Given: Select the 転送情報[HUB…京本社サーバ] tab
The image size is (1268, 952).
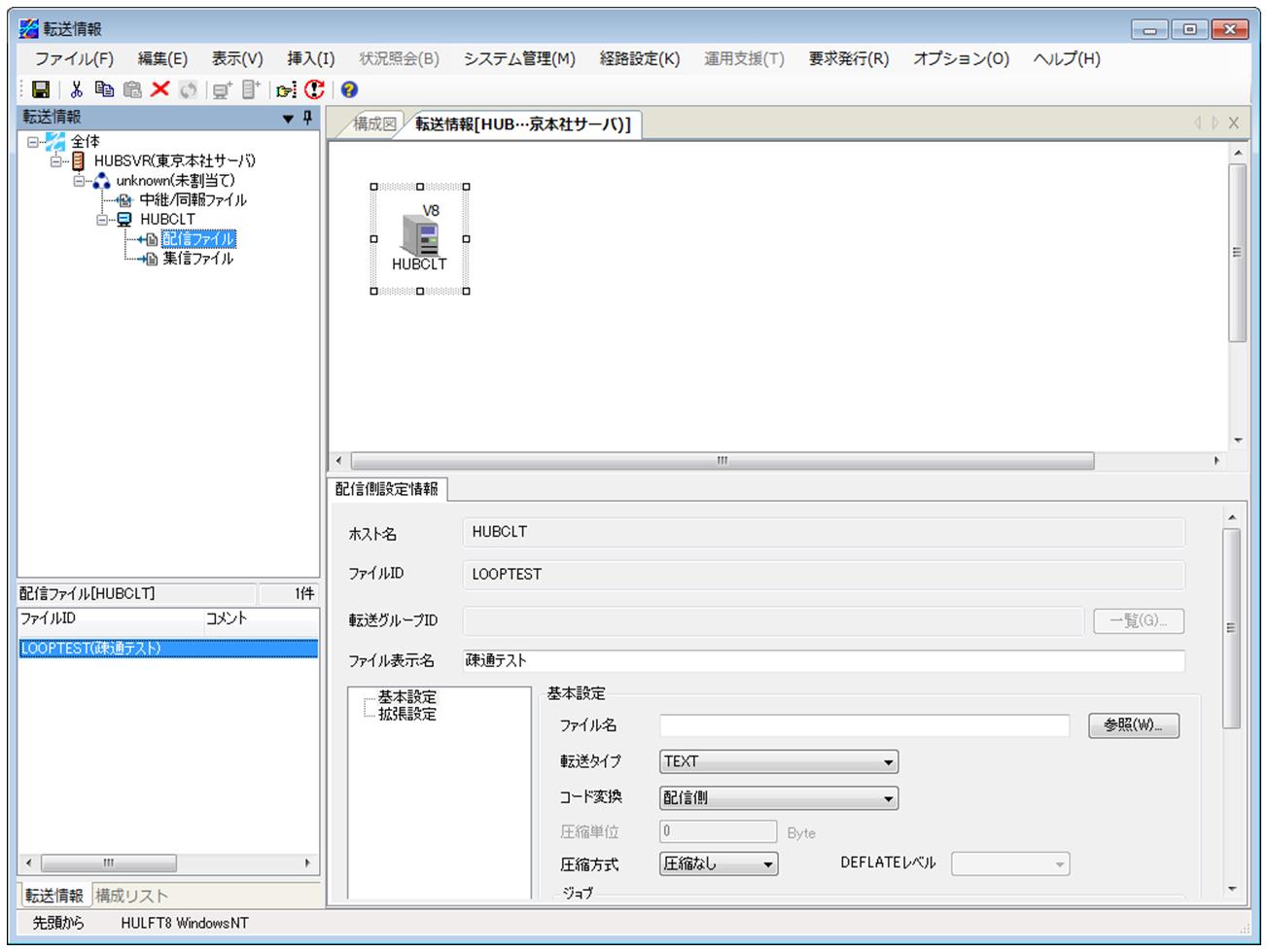Looking at the screenshot, I should (x=523, y=124).
